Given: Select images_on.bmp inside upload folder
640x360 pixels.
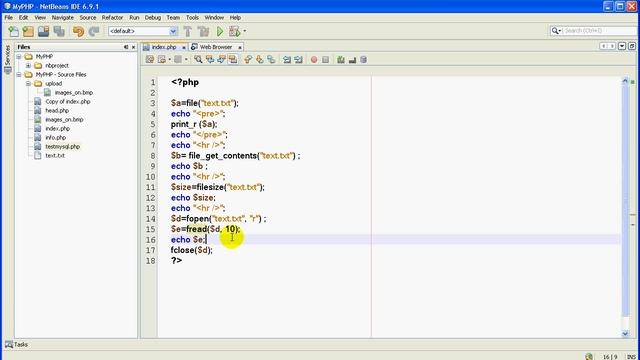Looking at the screenshot, I should (73, 93).
